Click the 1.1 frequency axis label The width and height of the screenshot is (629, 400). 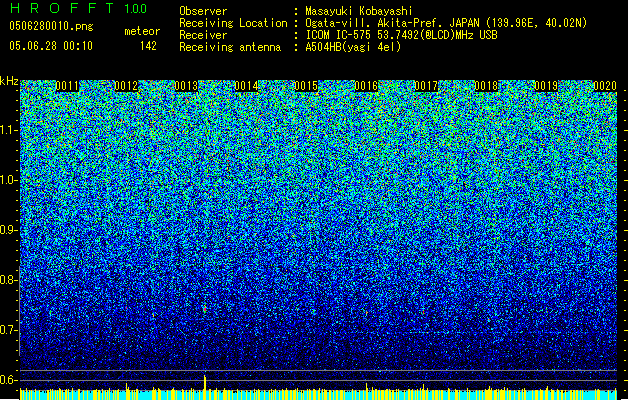pos(8,130)
